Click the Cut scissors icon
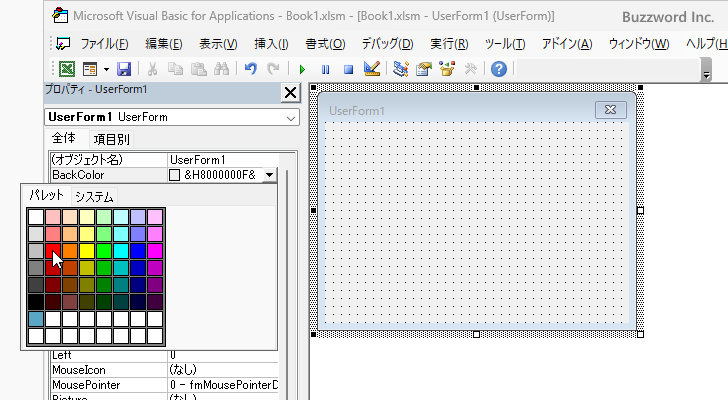This screenshot has width=728, height=400. click(152, 69)
